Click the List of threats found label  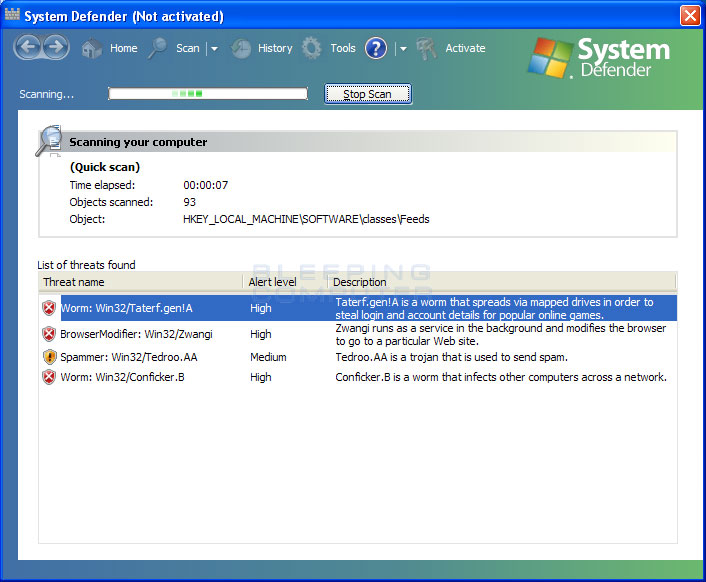86,265
